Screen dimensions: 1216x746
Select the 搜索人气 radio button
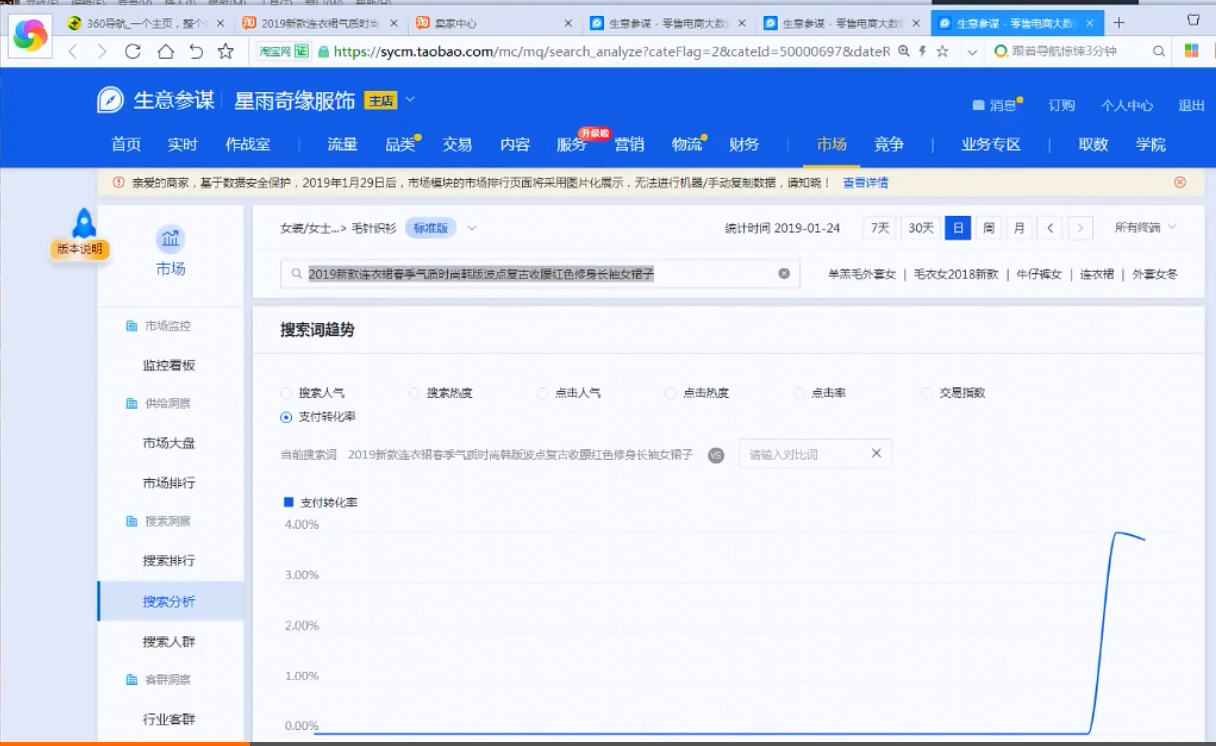pos(287,393)
